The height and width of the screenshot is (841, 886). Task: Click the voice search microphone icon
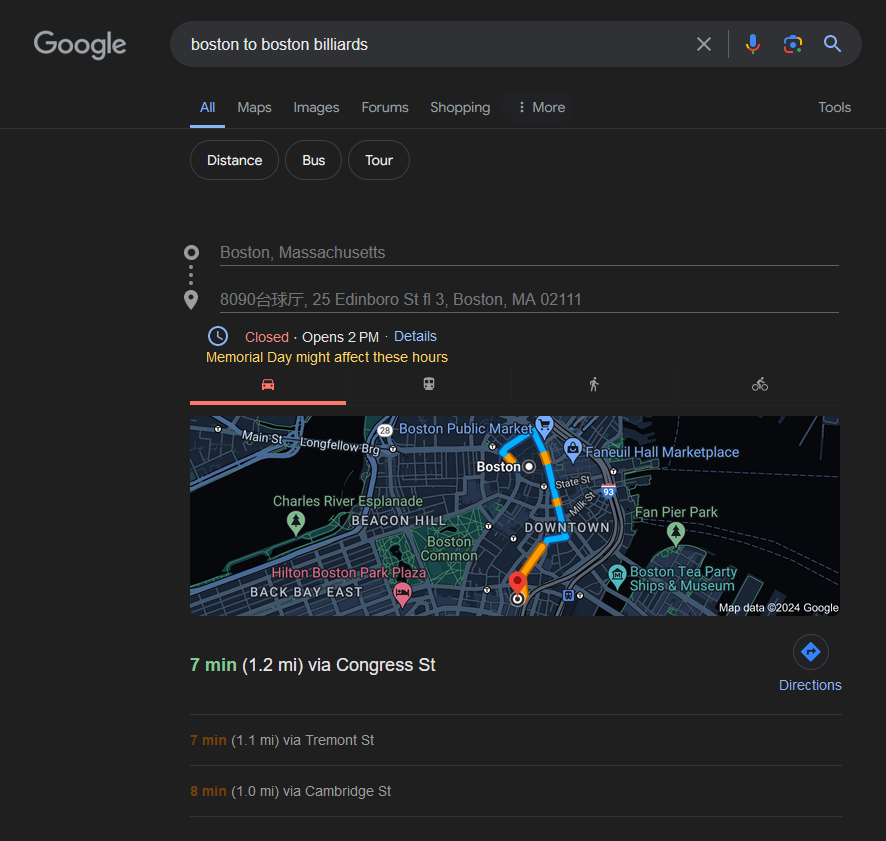point(753,44)
